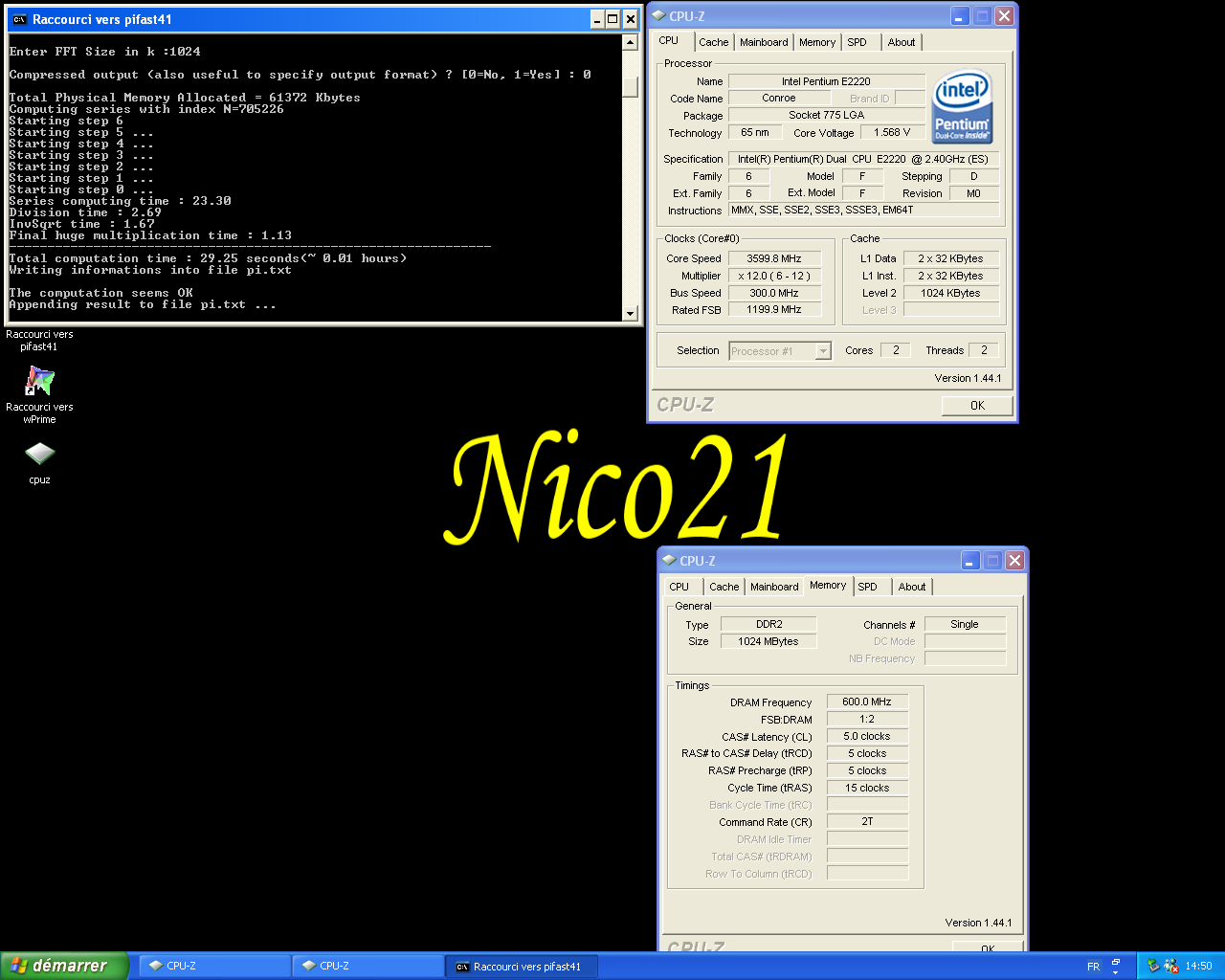Switch to Memory tab in top CPU-Z window

[817, 42]
